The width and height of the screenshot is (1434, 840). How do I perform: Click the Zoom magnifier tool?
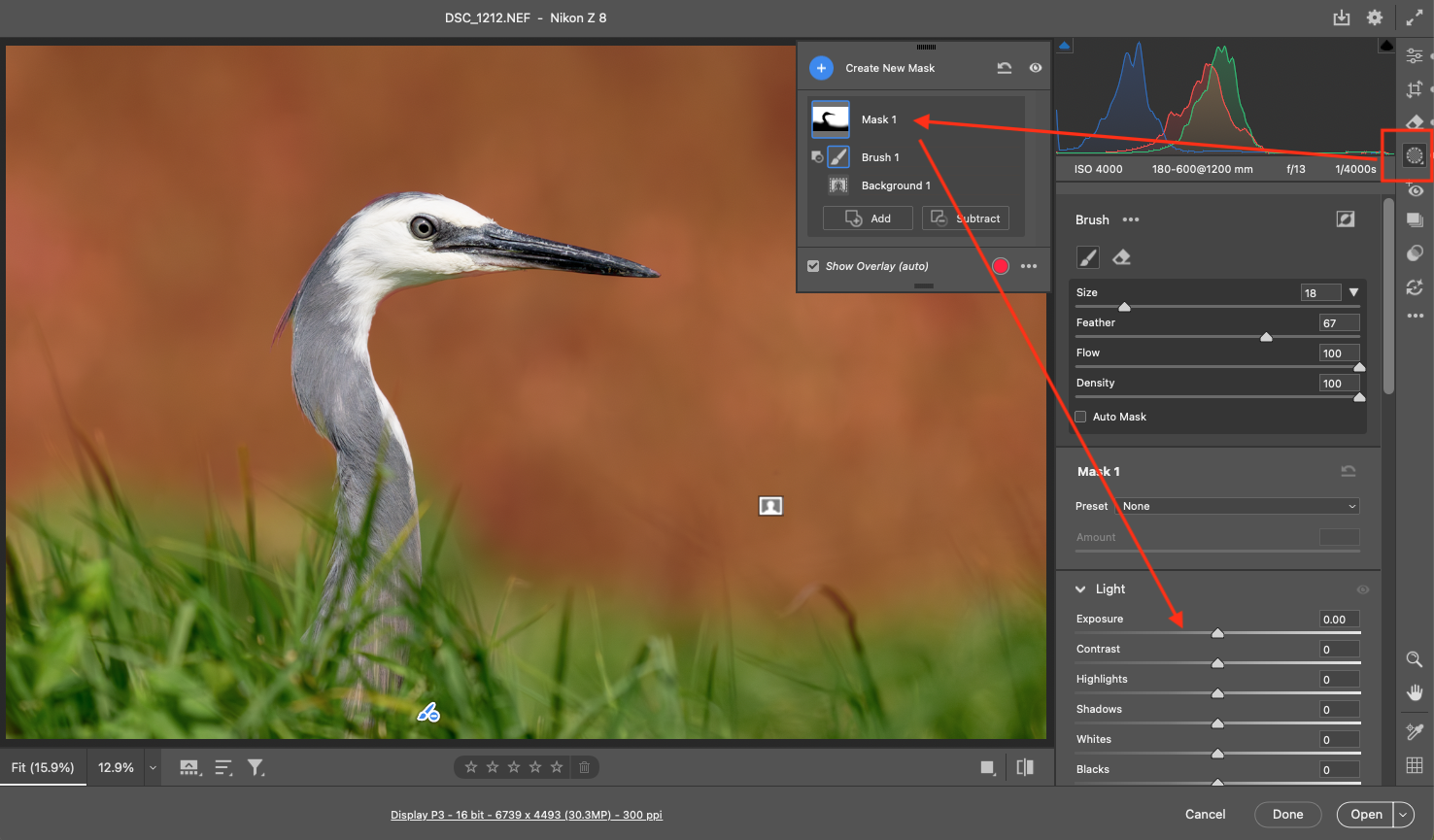(x=1415, y=659)
